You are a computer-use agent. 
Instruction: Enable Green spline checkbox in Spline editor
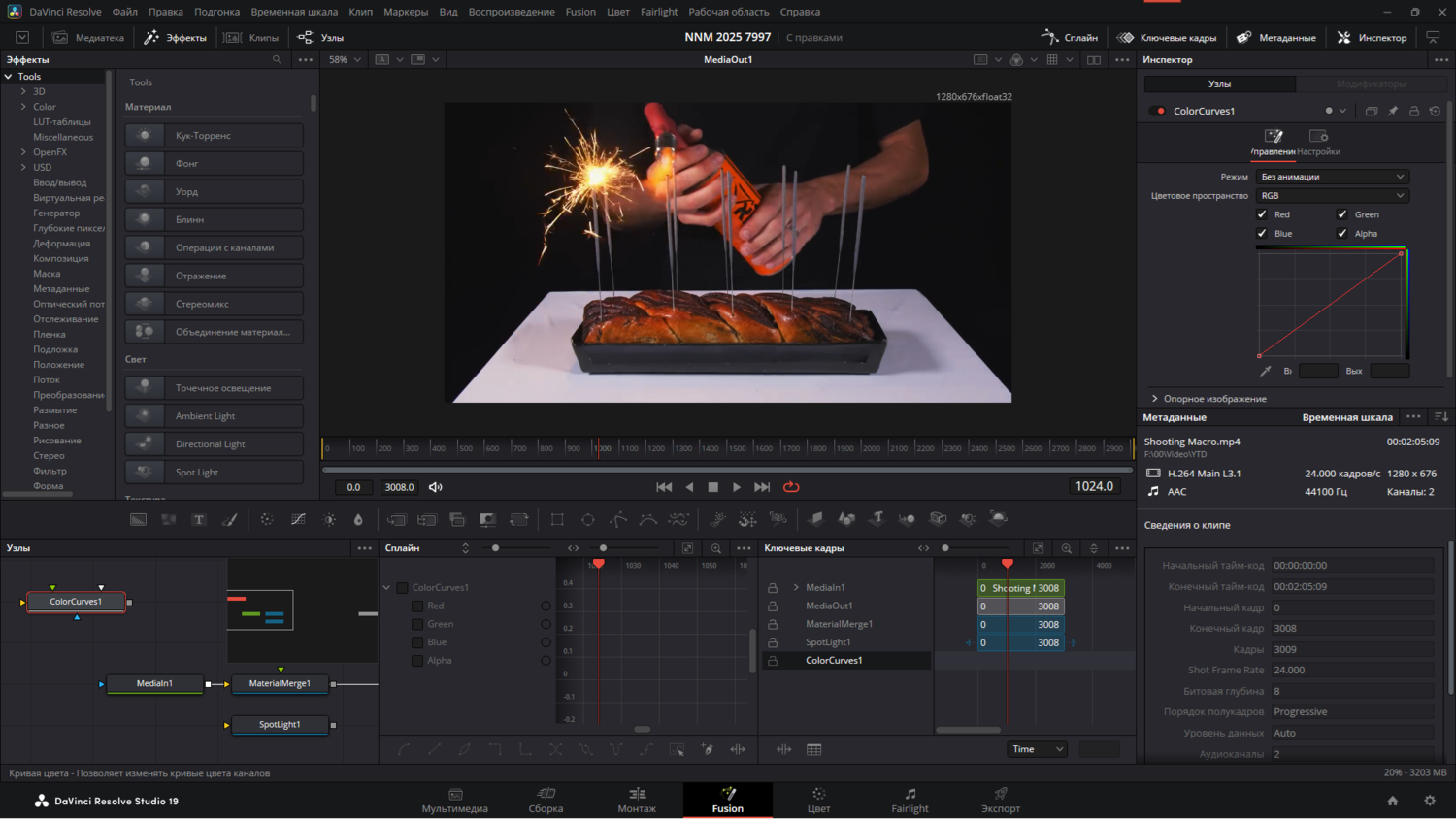417,624
